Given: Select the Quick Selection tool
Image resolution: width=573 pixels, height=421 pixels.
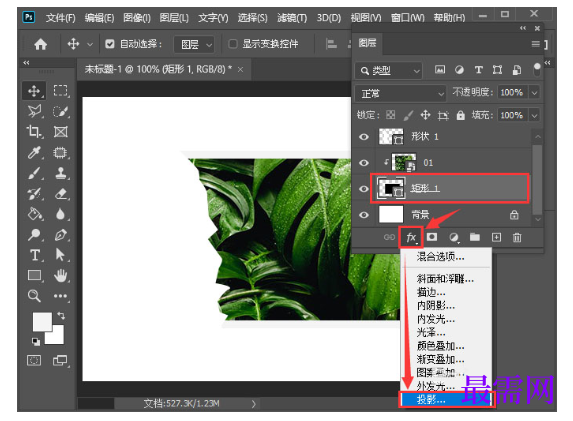Looking at the screenshot, I should click(60, 111).
